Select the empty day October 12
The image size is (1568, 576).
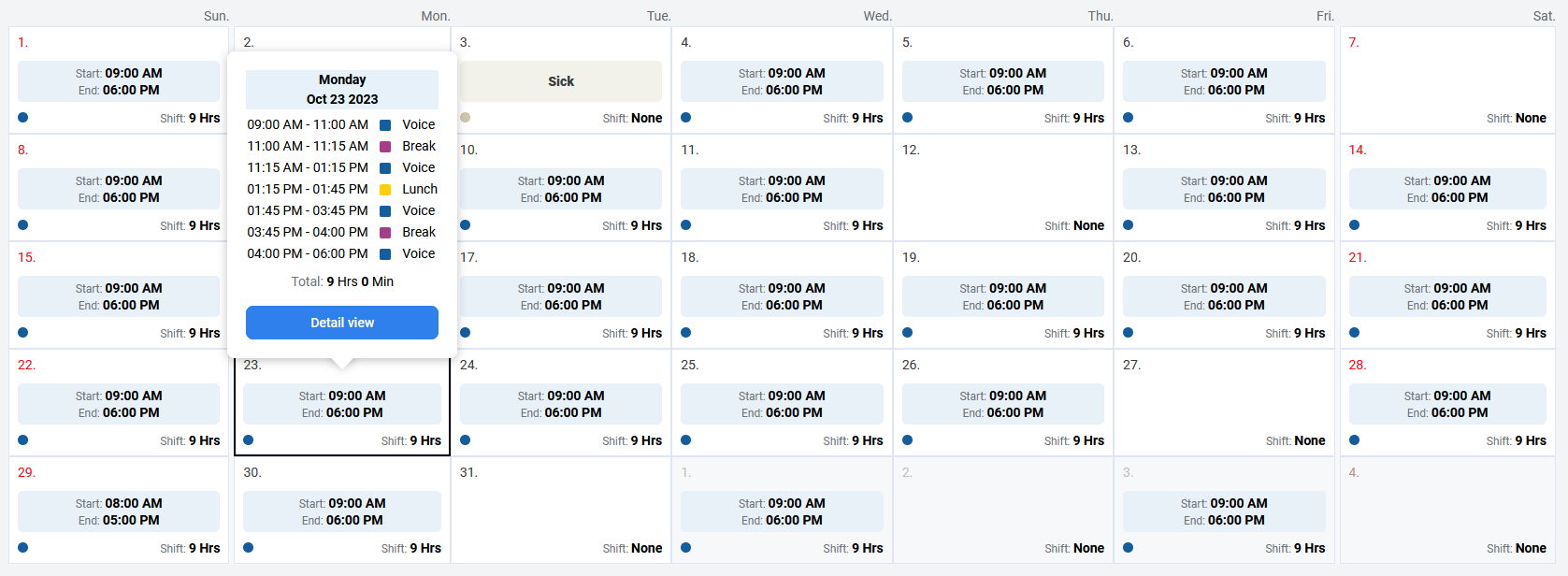(1002, 187)
